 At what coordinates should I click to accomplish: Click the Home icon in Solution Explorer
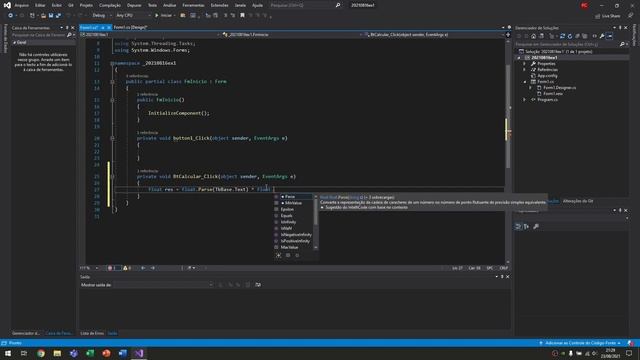tap(533, 36)
